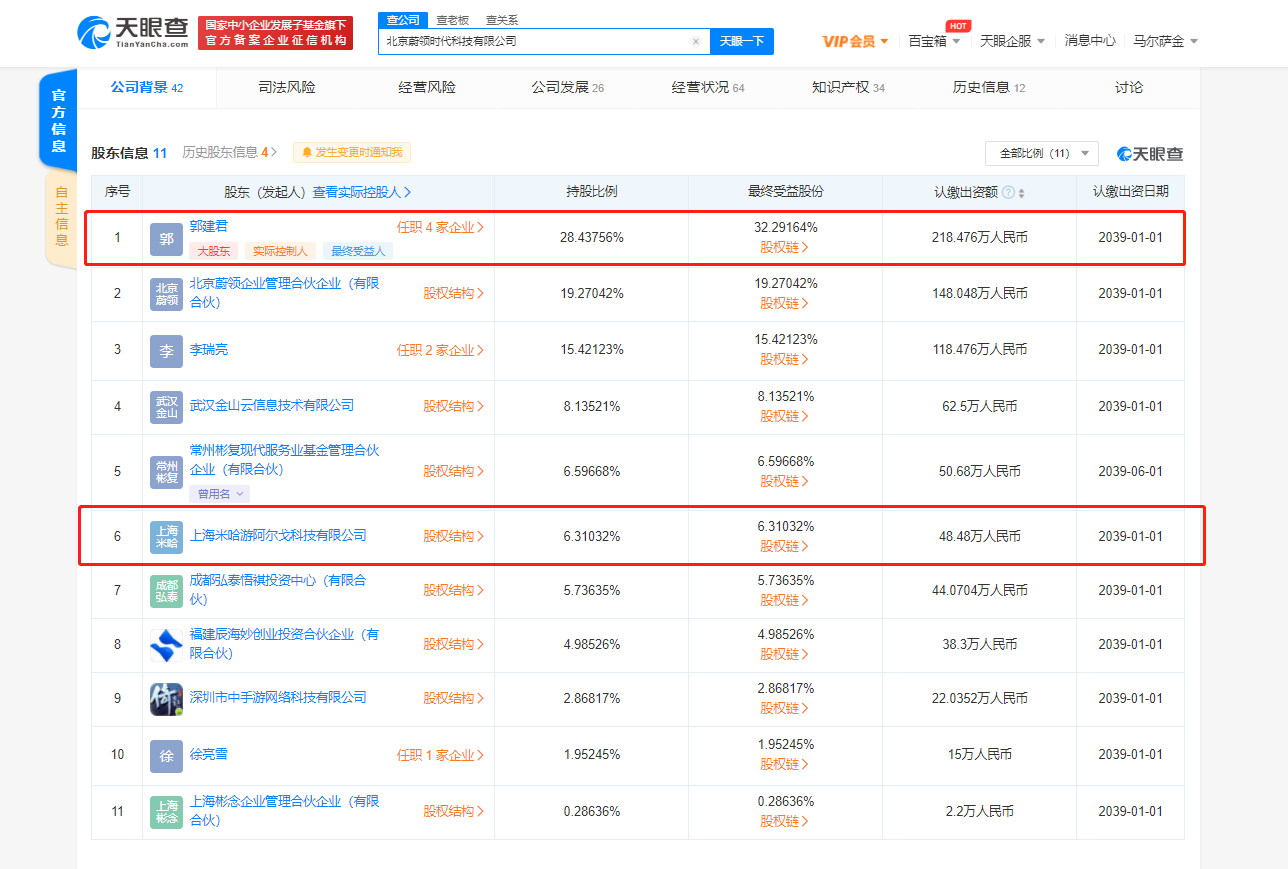
Task: Open the TianYanCha logo home link
Action: tap(133, 33)
